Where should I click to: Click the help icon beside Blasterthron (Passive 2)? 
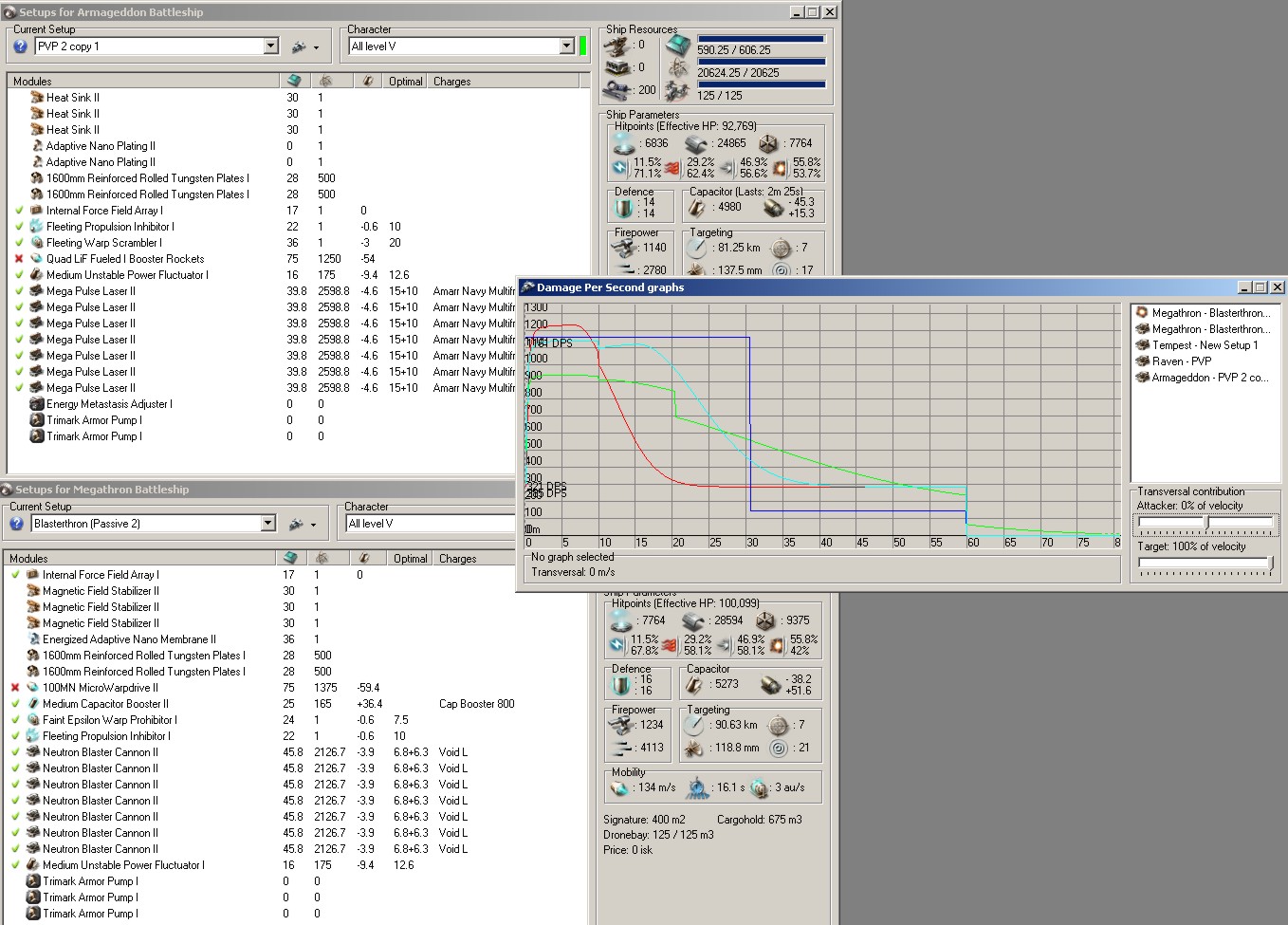tap(16, 524)
